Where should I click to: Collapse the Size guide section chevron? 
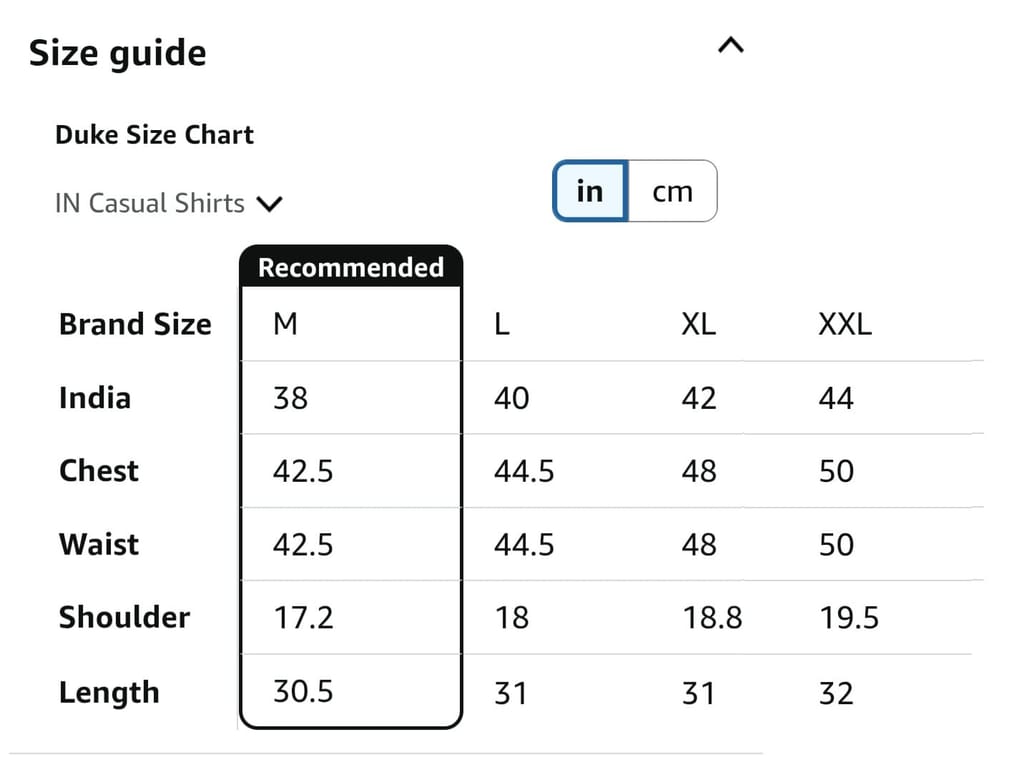point(731,46)
